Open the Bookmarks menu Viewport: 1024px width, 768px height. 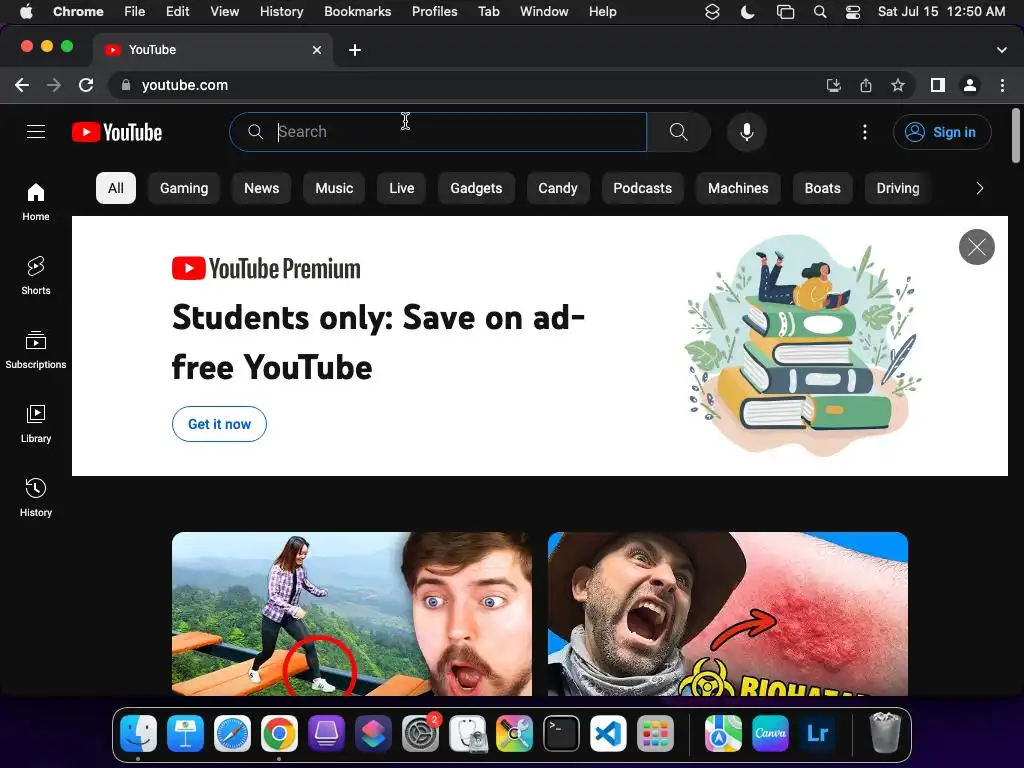[357, 11]
